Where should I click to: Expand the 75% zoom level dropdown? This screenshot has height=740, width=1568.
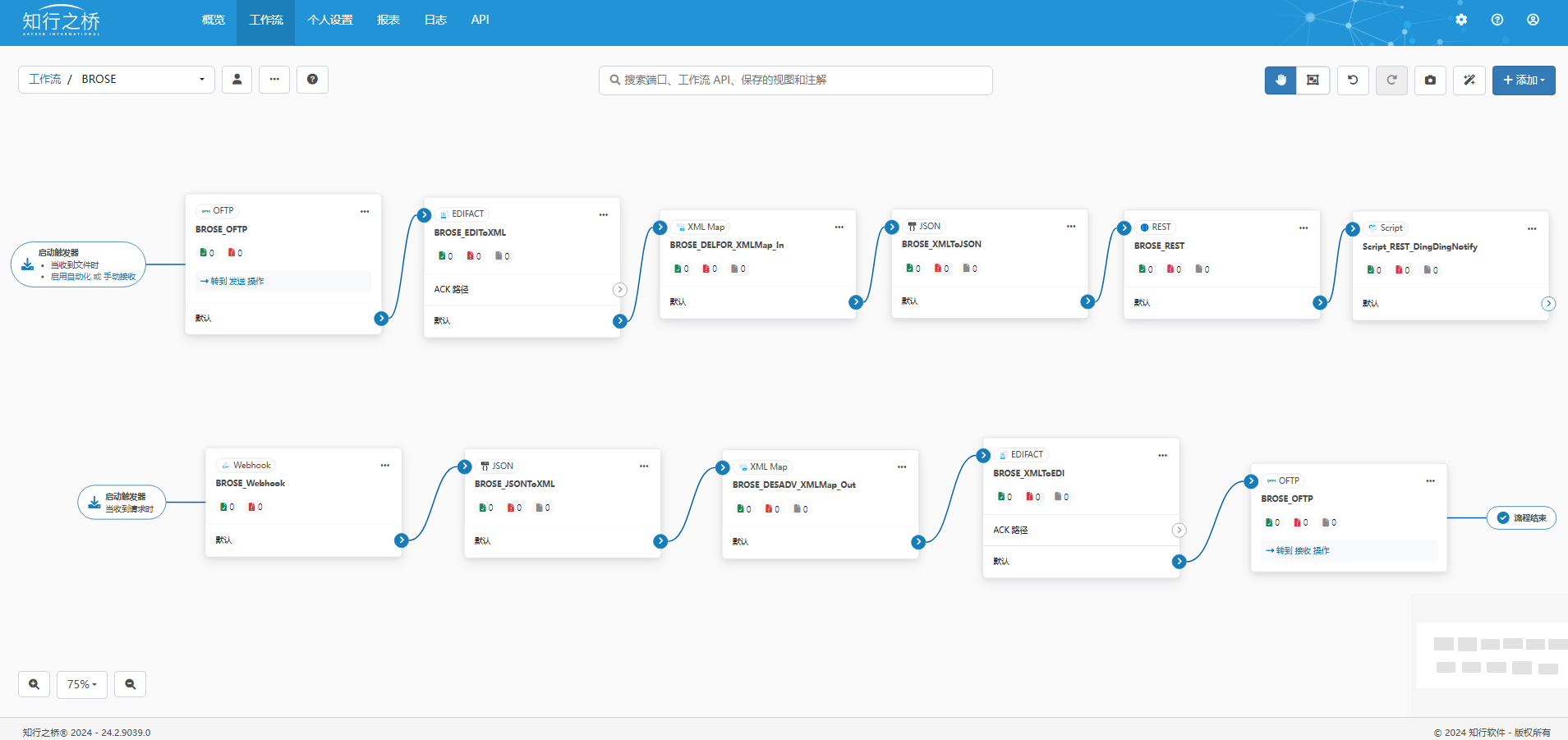[81, 684]
